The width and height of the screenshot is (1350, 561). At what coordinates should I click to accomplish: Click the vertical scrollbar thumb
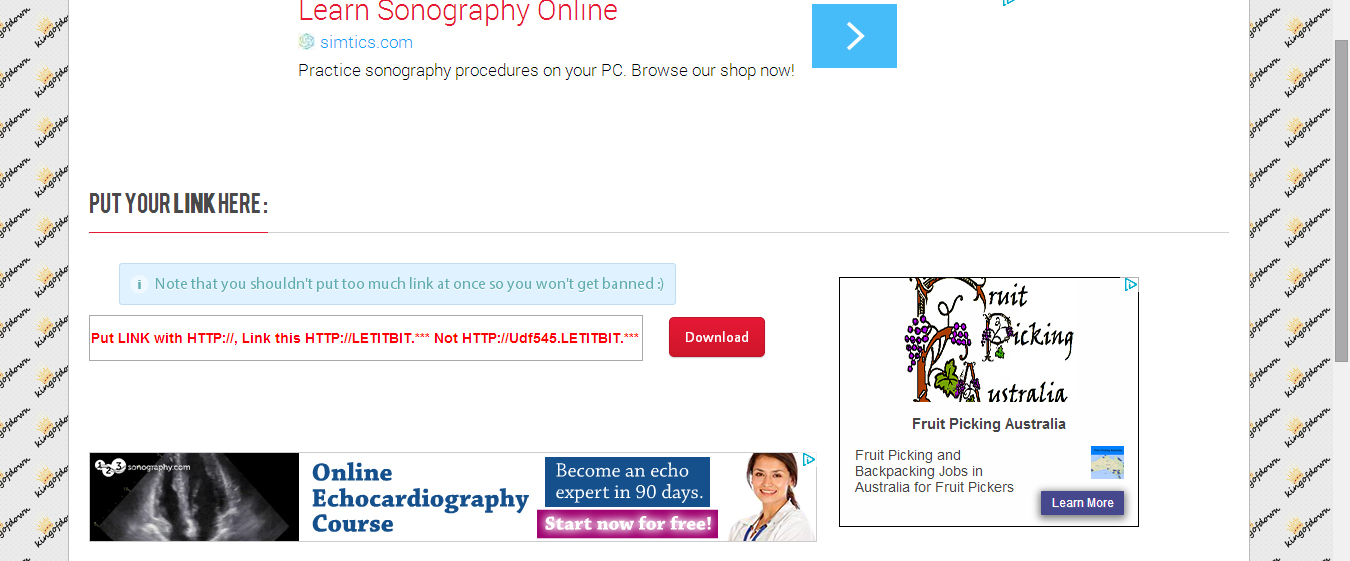pyautogui.click(x=1341, y=200)
